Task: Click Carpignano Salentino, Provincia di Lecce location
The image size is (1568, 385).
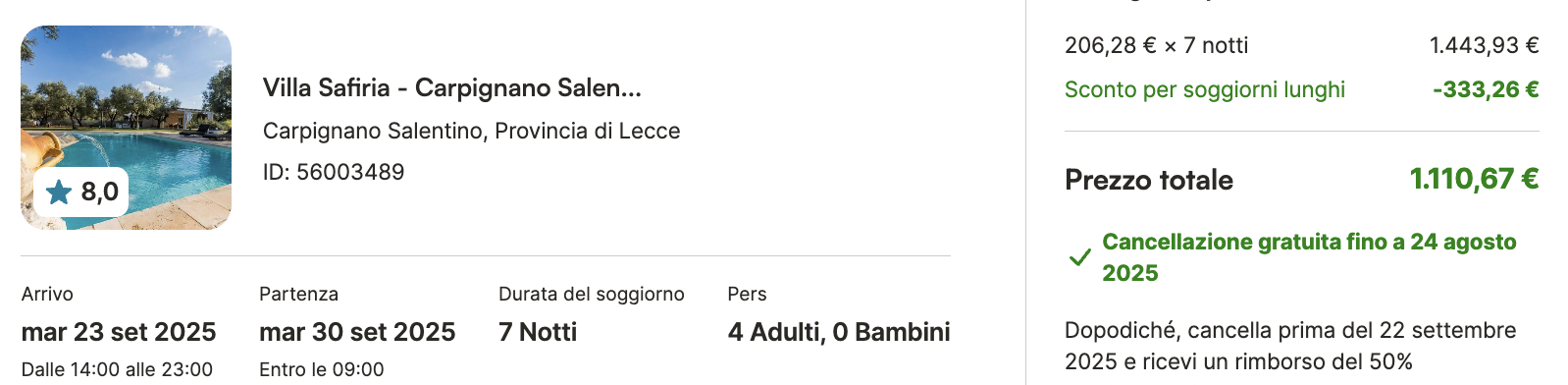Action: tap(472, 131)
